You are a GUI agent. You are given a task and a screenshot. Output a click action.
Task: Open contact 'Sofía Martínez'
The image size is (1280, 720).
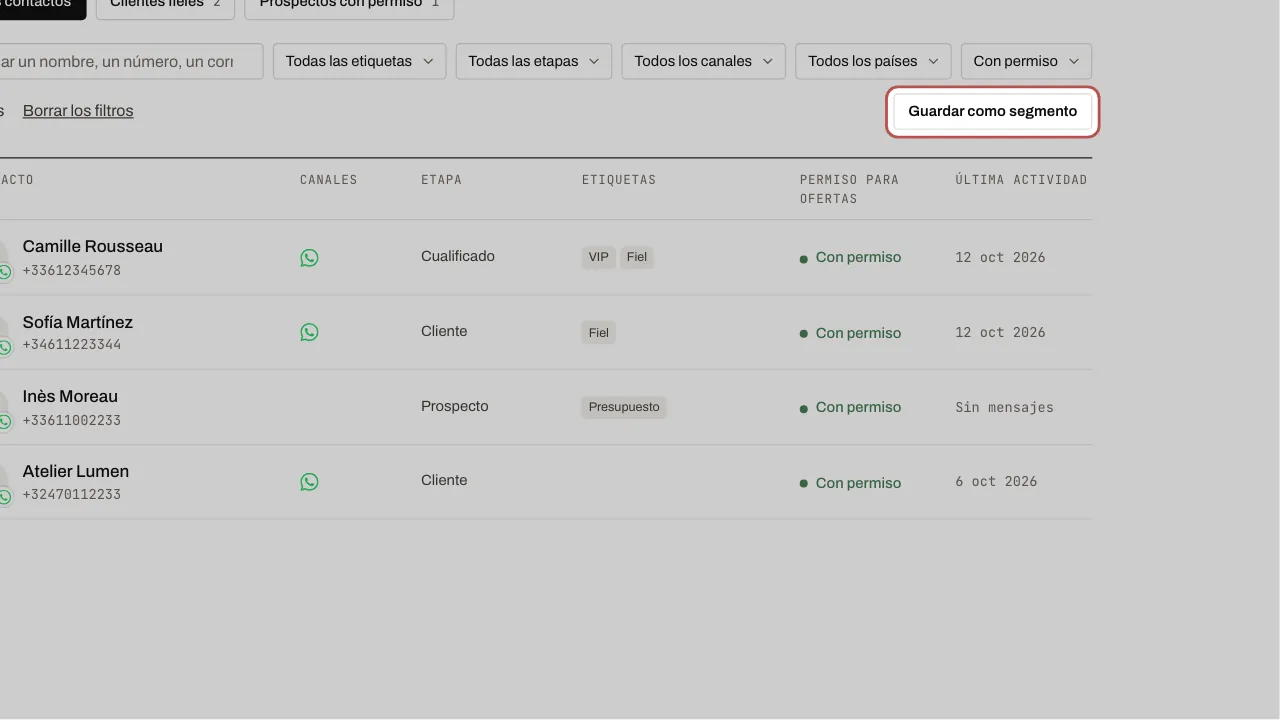[78, 322]
